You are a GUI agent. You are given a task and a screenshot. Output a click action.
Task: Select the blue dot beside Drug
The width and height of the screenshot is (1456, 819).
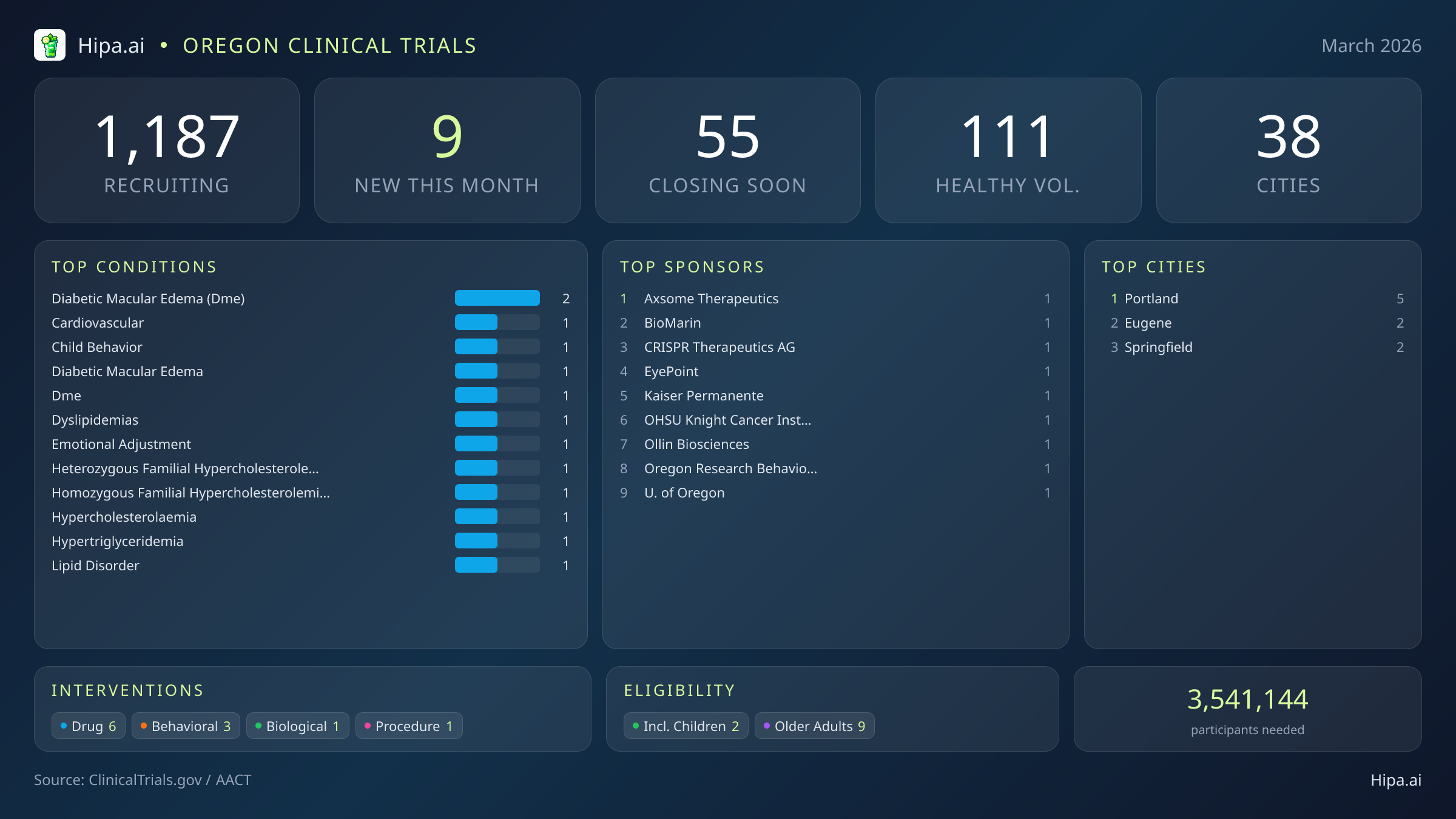click(x=63, y=725)
